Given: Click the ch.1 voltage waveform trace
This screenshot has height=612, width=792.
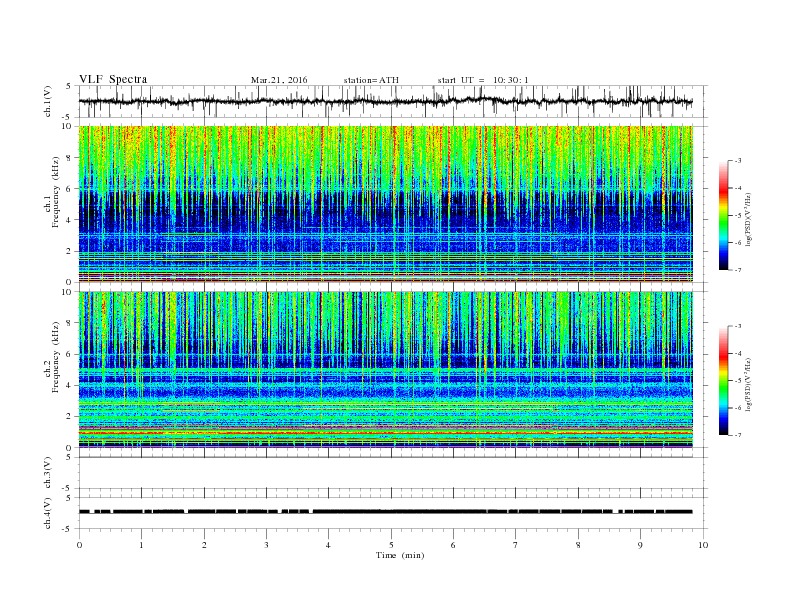Looking at the screenshot, I should click(x=385, y=101).
